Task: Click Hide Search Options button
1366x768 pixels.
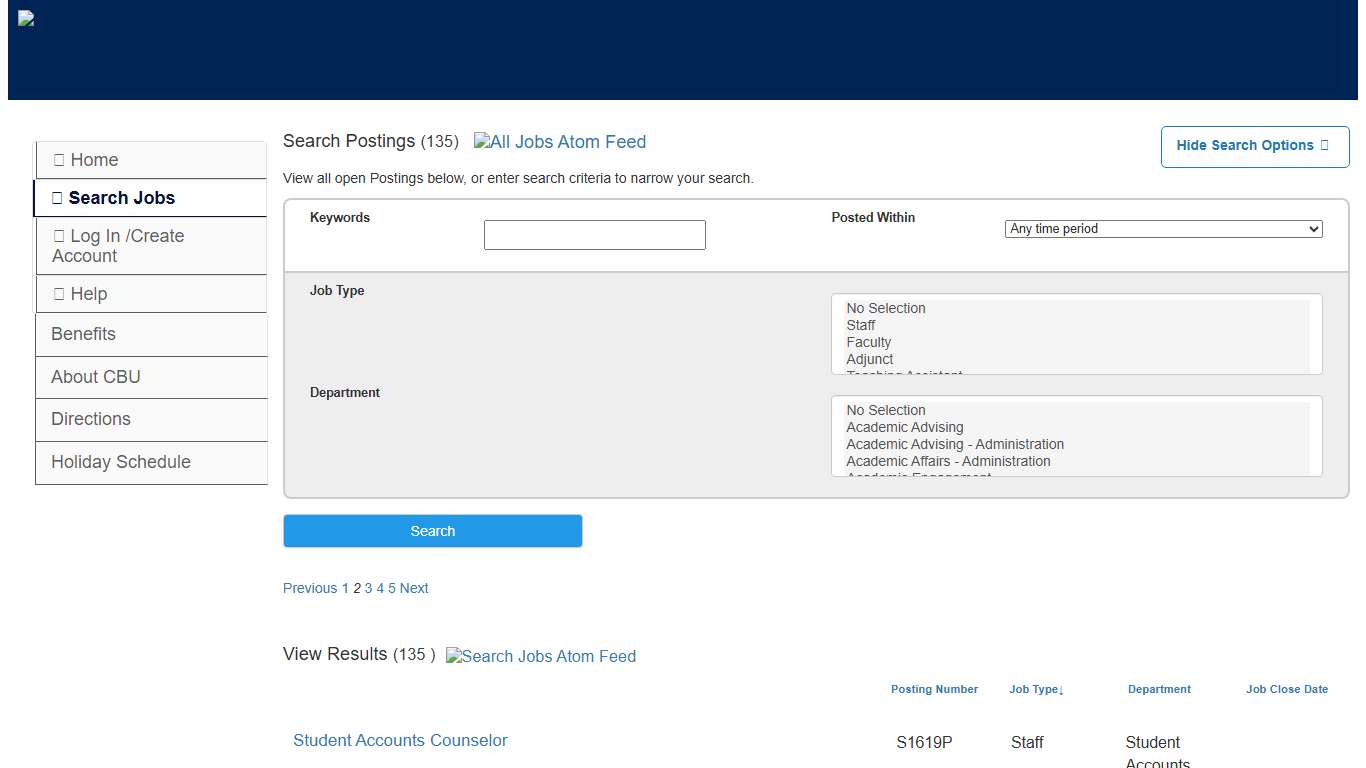Action: pyautogui.click(x=1254, y=146)
